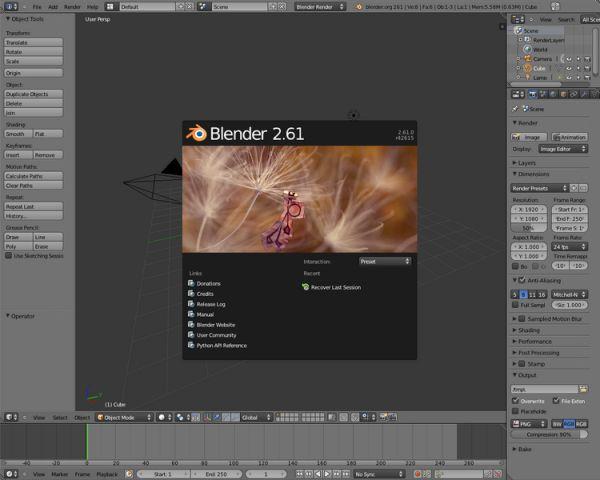600x480 pixels.
Task: Toggle the 3D manipulator widget icon
Action: pos(207,417)
